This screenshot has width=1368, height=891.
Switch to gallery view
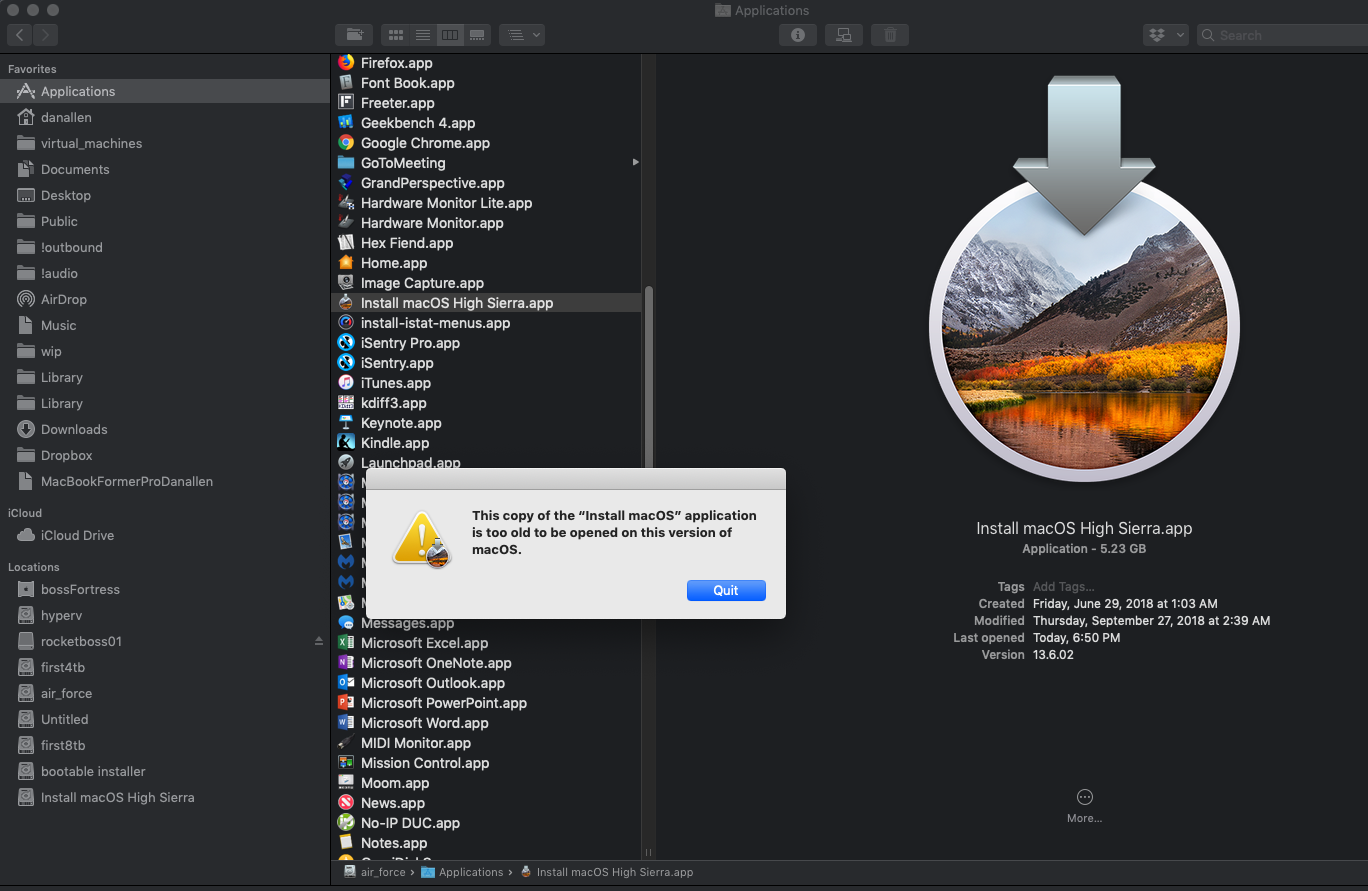click(477, 35)
